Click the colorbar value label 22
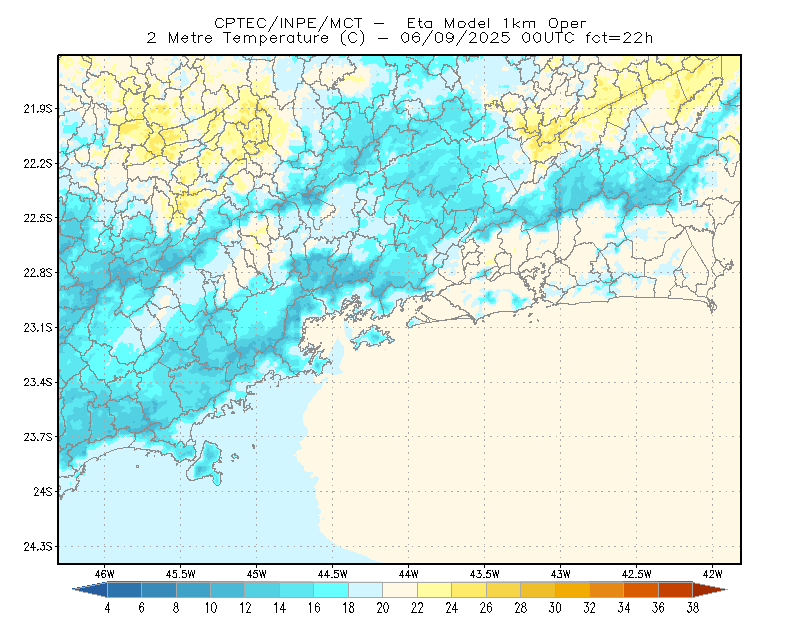 417,608
